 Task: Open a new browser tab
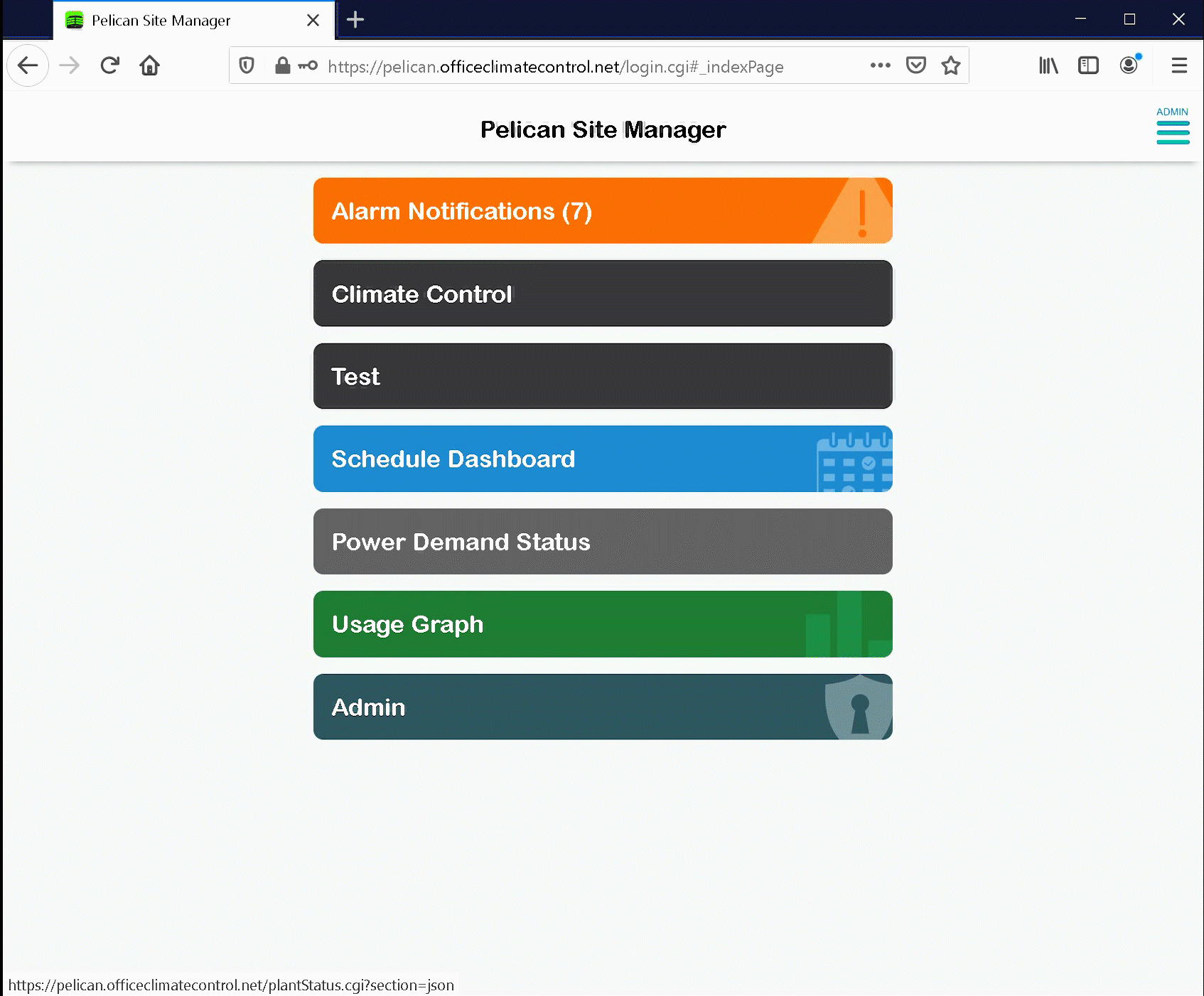(355, 20)
